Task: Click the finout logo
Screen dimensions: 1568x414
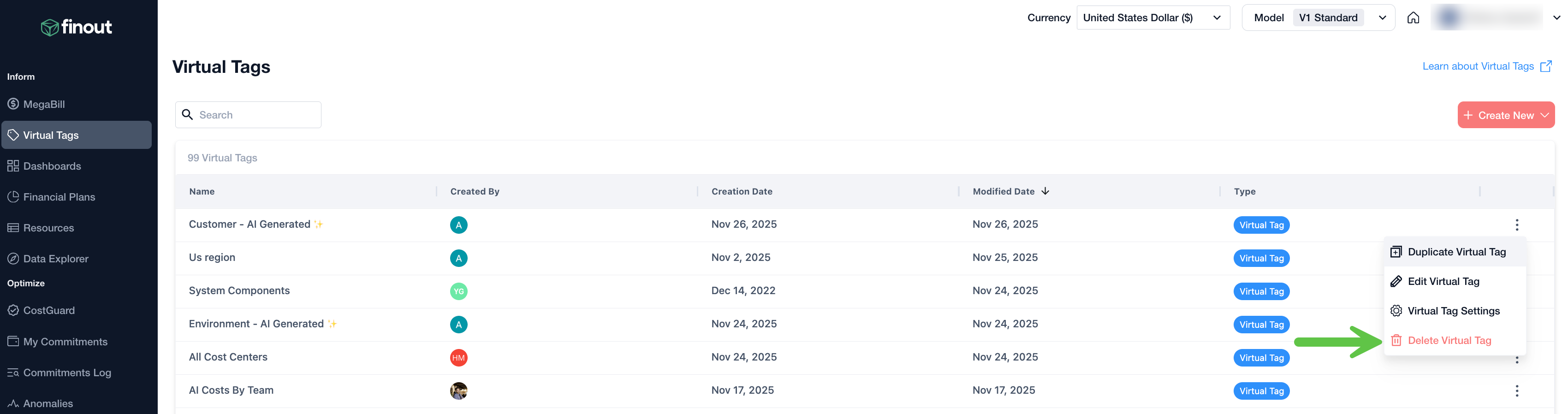Action: pyautogui.click(x=76, y=27)
